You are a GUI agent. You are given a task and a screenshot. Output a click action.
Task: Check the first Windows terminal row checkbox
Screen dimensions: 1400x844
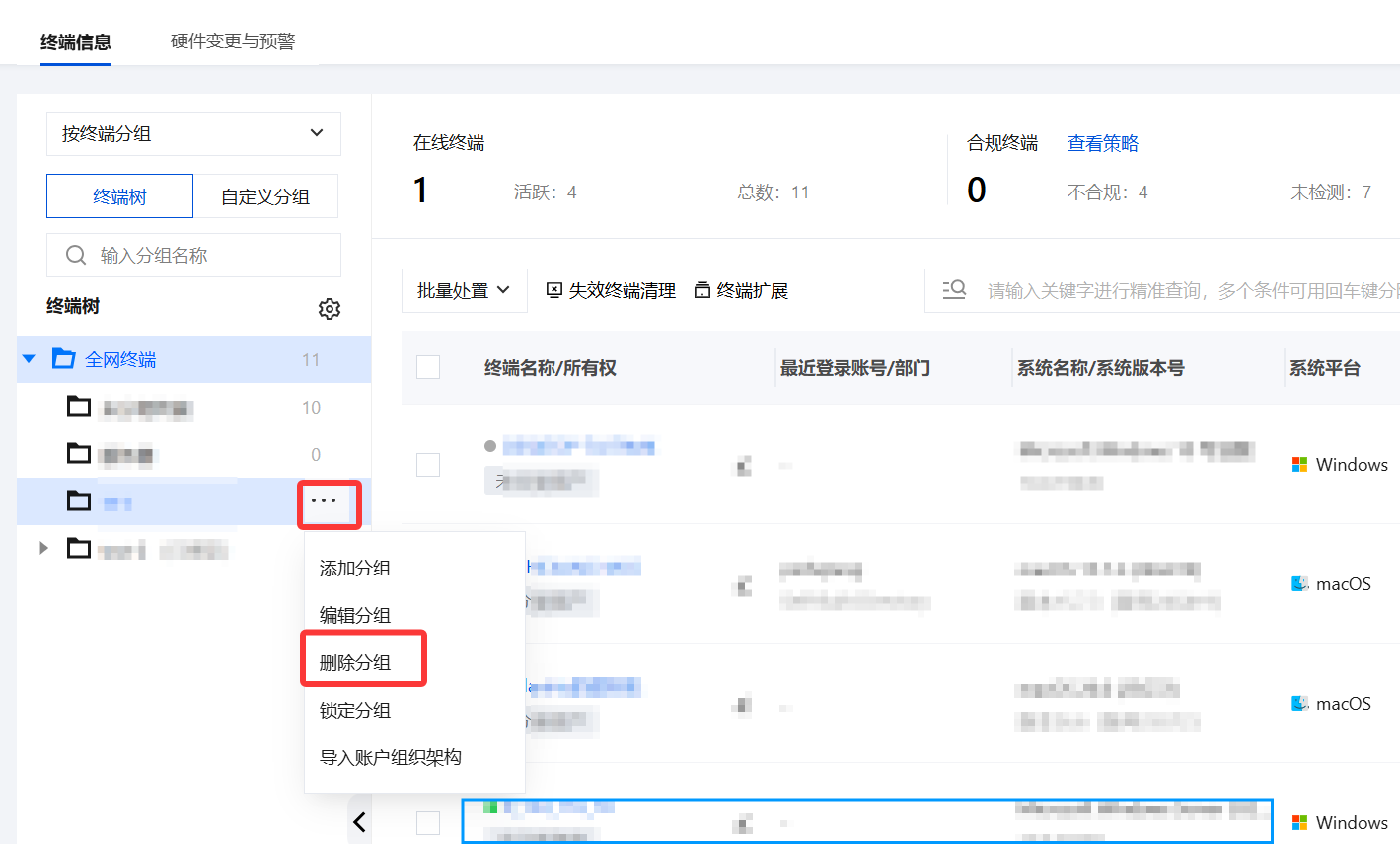click(x=428, y=465)
